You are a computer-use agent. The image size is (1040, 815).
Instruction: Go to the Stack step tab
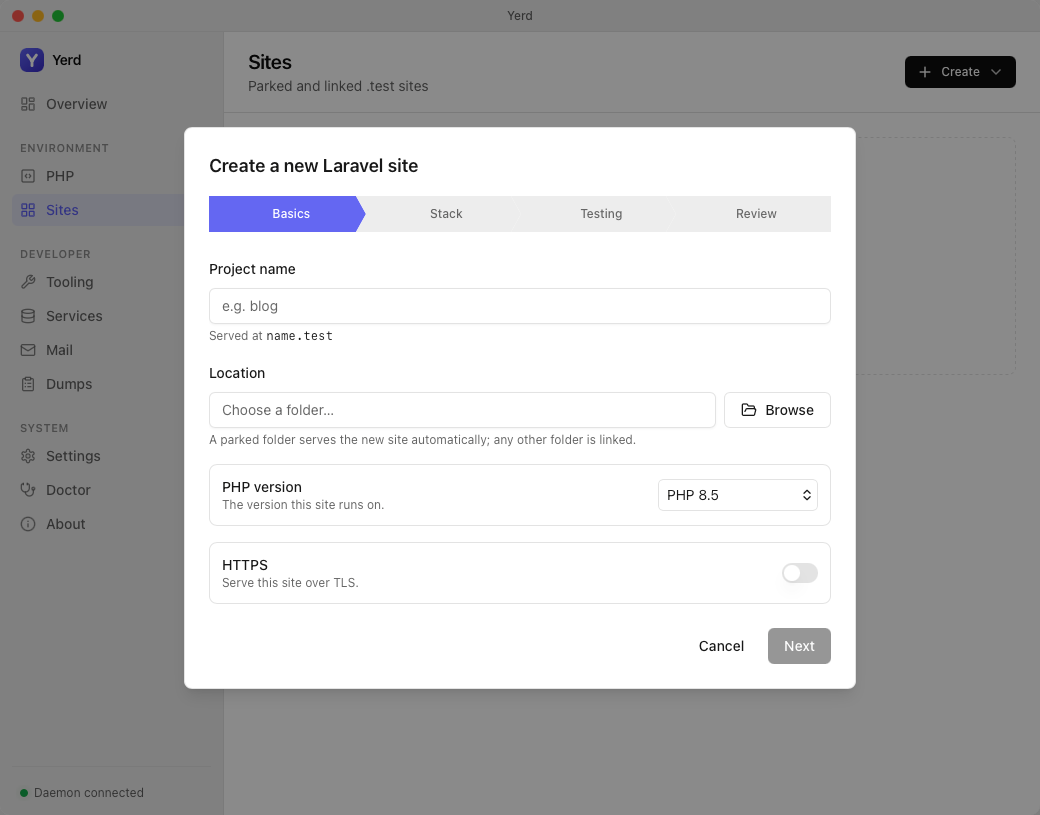click(446, 214)
